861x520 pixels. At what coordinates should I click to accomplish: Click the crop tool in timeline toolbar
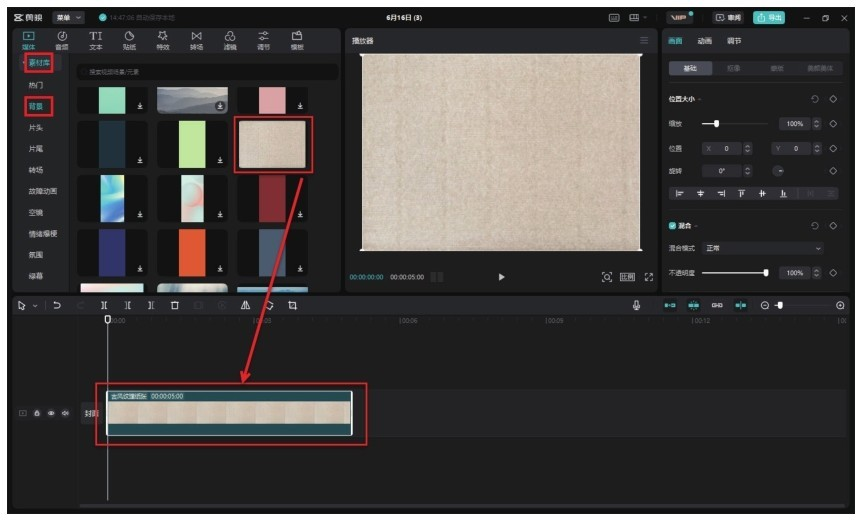293,305
